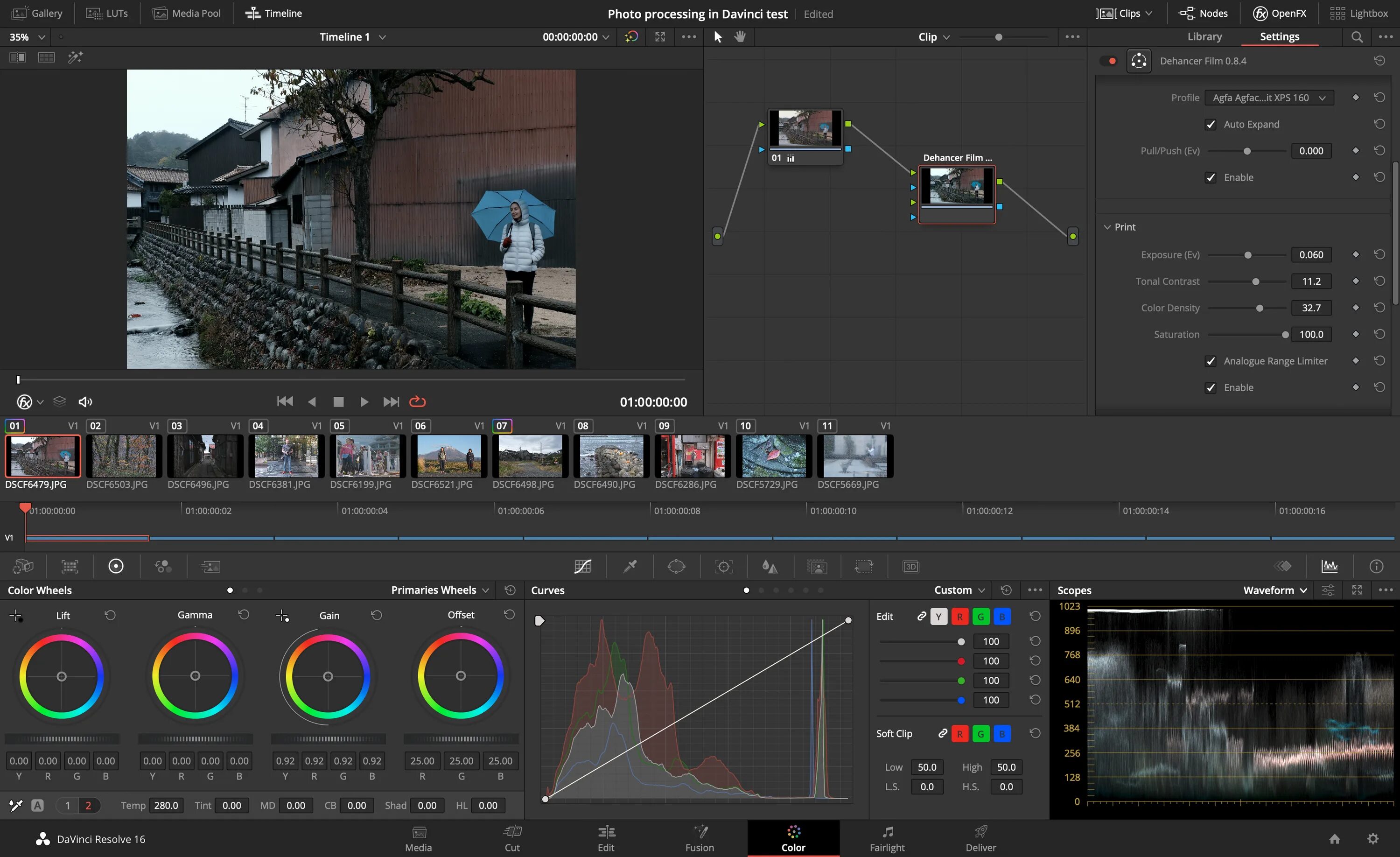Open the Scopes waveform palette icon

tap(1330, 567)
